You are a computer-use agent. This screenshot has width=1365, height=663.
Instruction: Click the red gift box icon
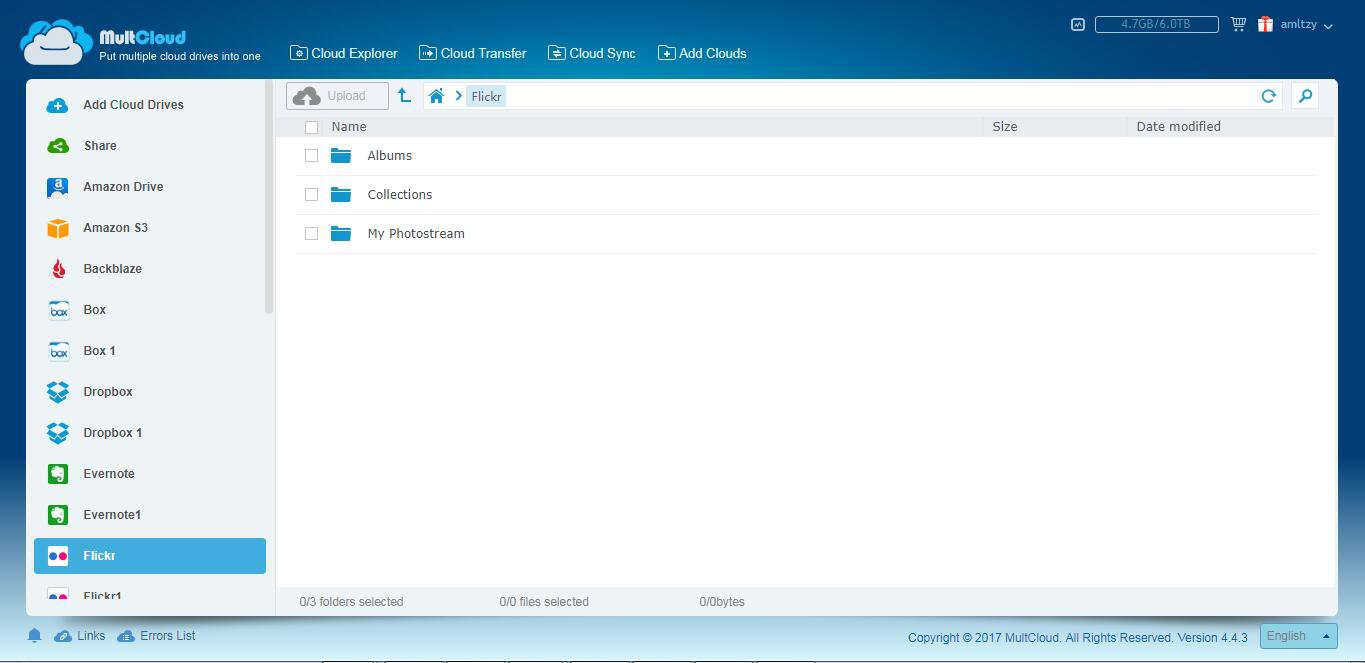(x=1265, y=24)
